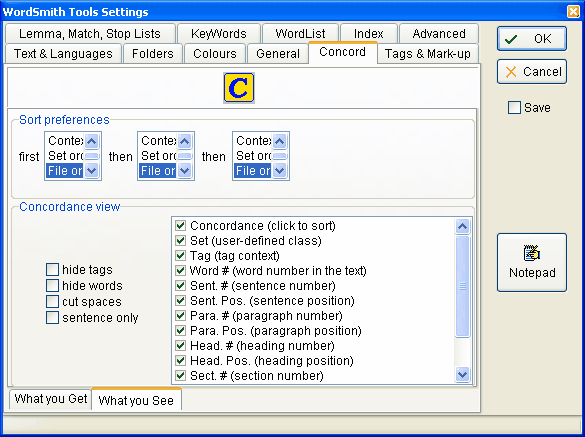This screenshot has height=437, width=585.
Task: Click the blue C Concord icon
Action: [239, 88]
